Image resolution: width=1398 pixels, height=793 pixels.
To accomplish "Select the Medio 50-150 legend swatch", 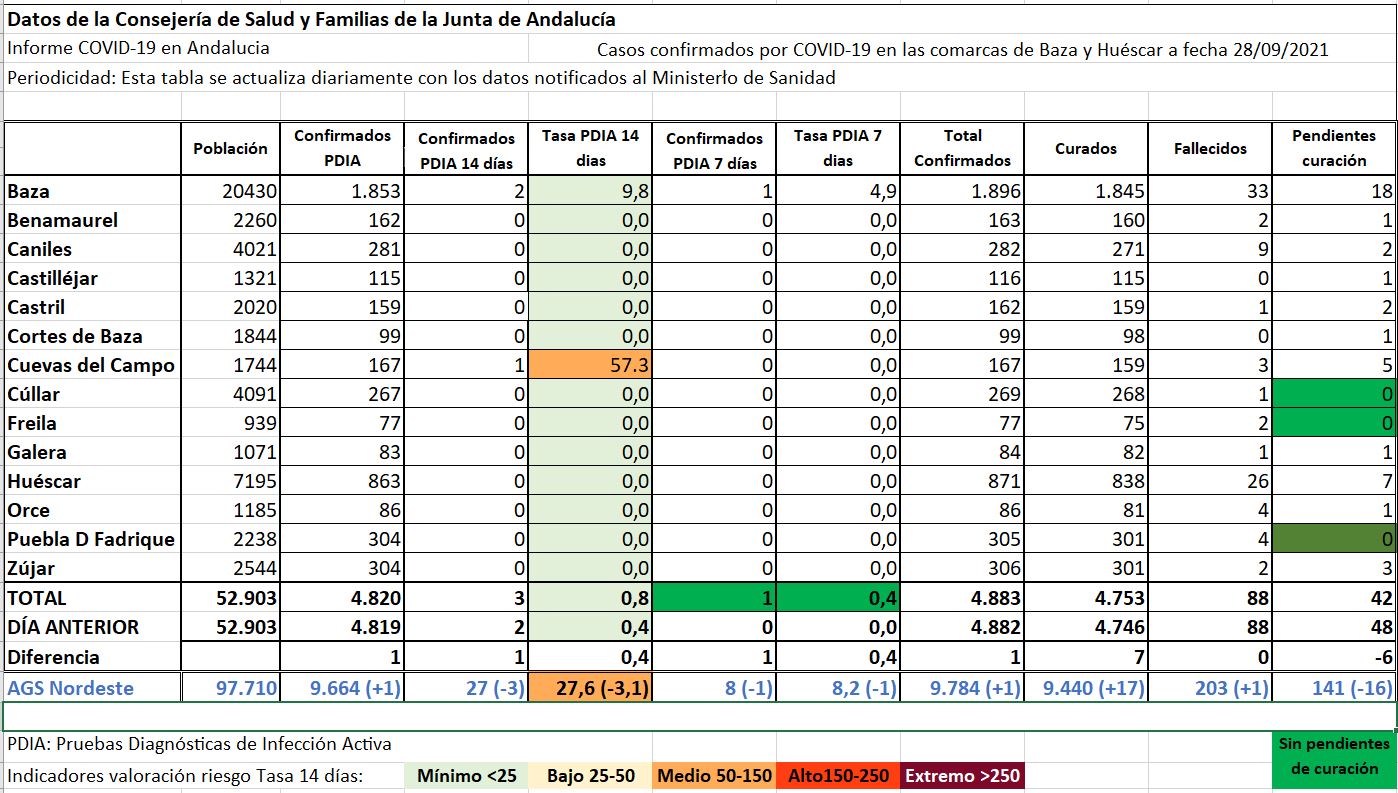I will point(716,776).
